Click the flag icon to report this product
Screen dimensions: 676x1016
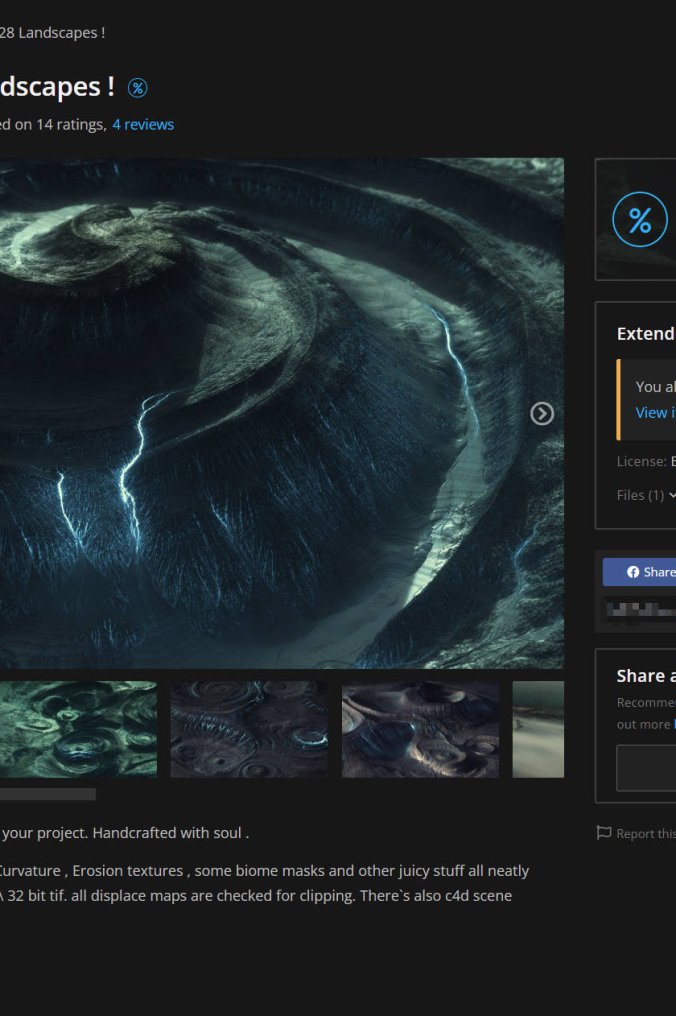click(603, 833)
